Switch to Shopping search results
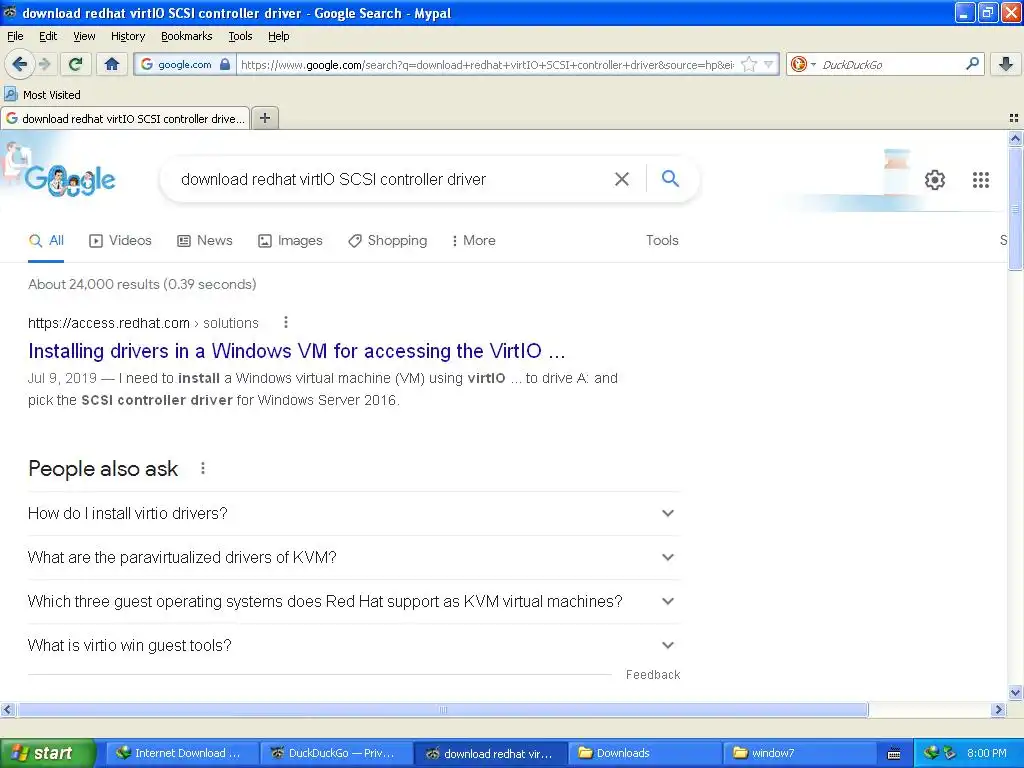 (x=387, y=240)
